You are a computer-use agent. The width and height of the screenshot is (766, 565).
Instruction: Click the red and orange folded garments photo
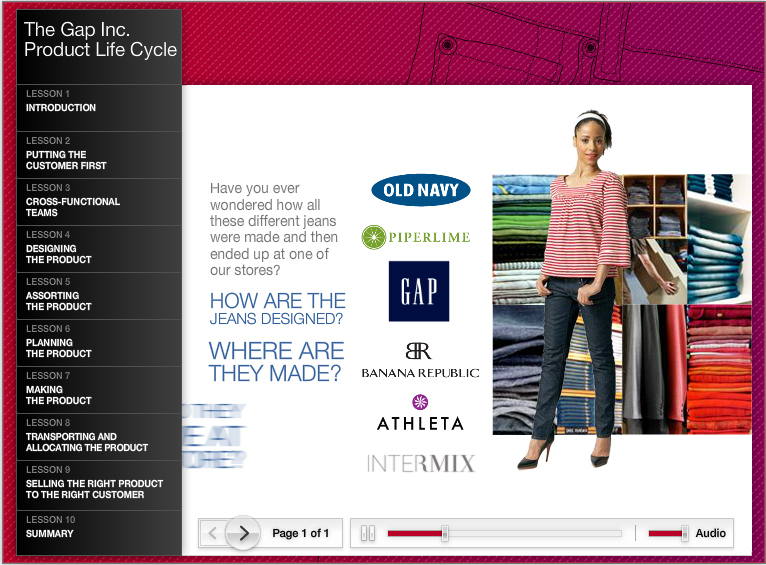(719, 369)
